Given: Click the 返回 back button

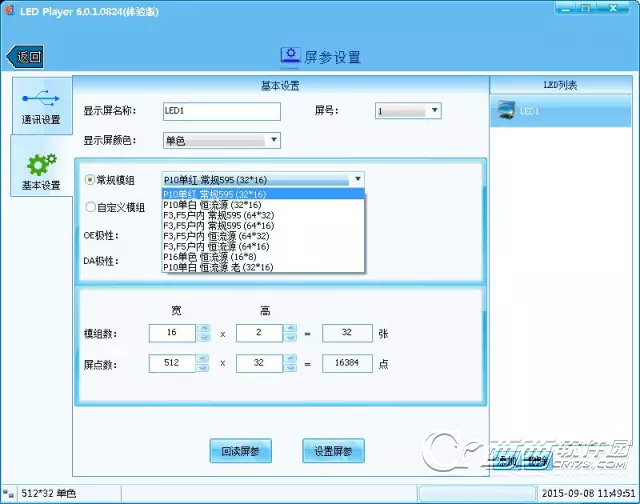Looking at the screenshot, I should [x=25, y=57].
